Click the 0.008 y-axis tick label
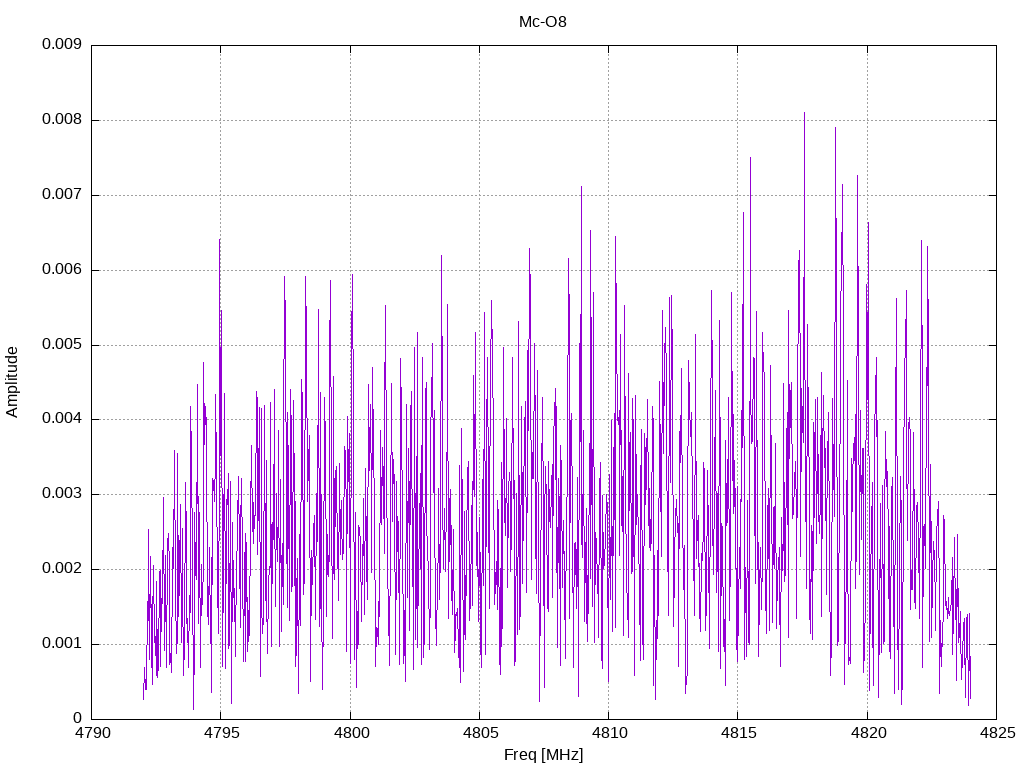Image resolution: width=1024 pixels, height=768 pixels. pos(62,120)
